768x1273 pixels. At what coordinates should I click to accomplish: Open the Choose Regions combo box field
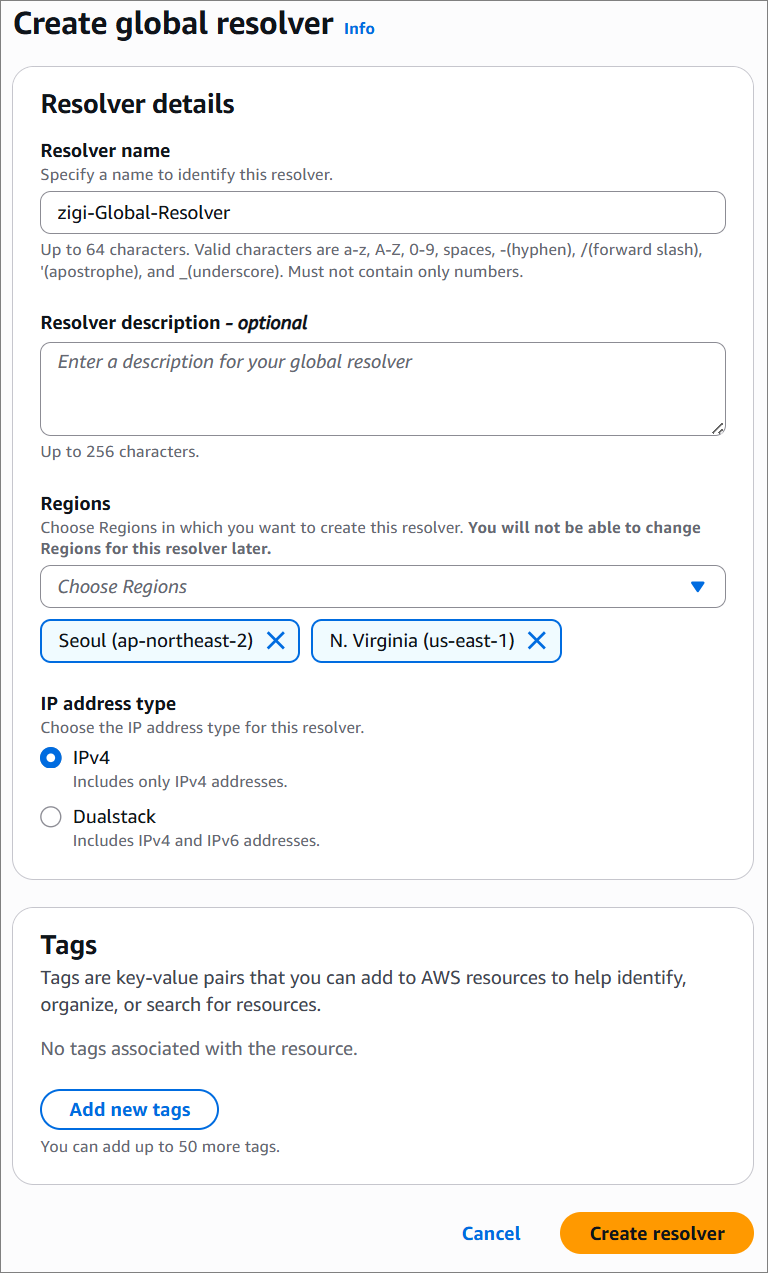point(383,587)
